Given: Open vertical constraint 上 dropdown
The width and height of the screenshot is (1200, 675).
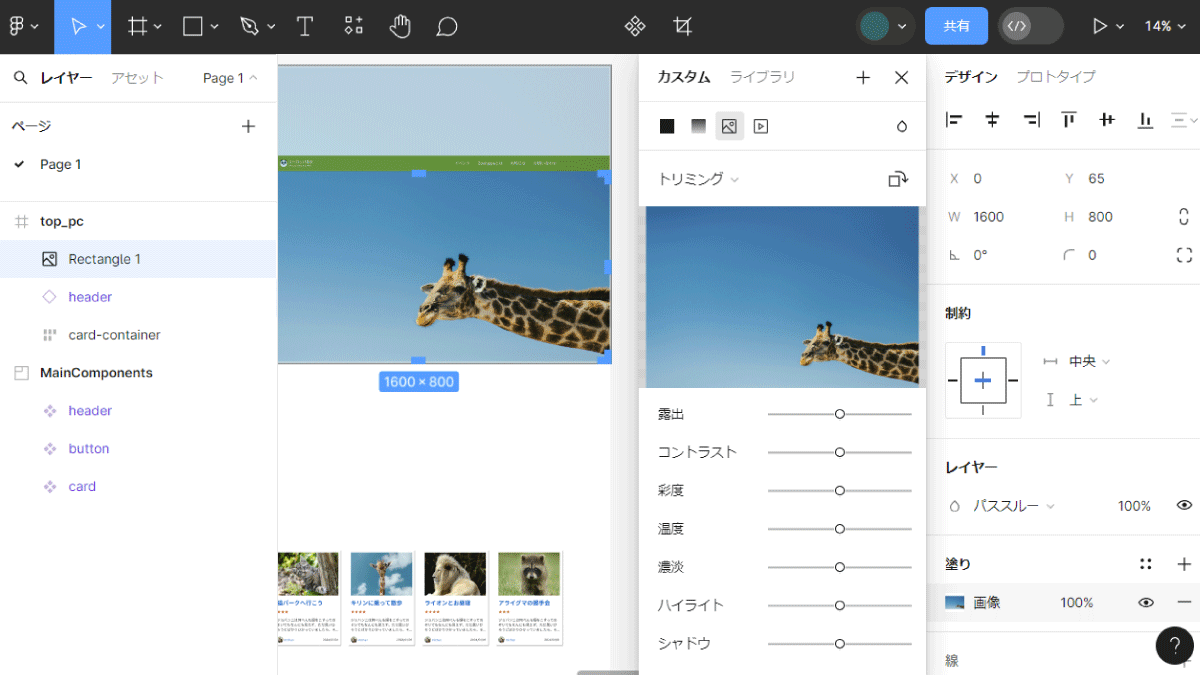Looking at the screenshot, I should click(1084, 400).
